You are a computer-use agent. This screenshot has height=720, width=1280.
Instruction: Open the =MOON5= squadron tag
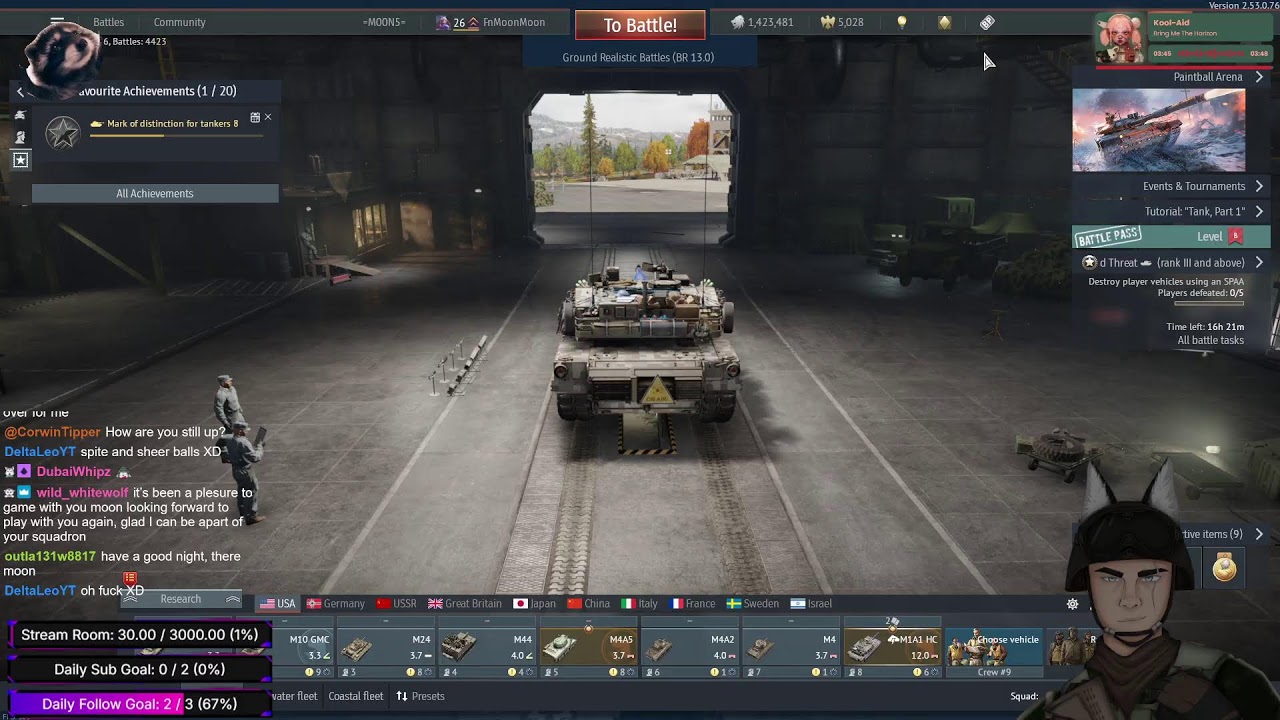pyautogui.click(x=384, y=22)
